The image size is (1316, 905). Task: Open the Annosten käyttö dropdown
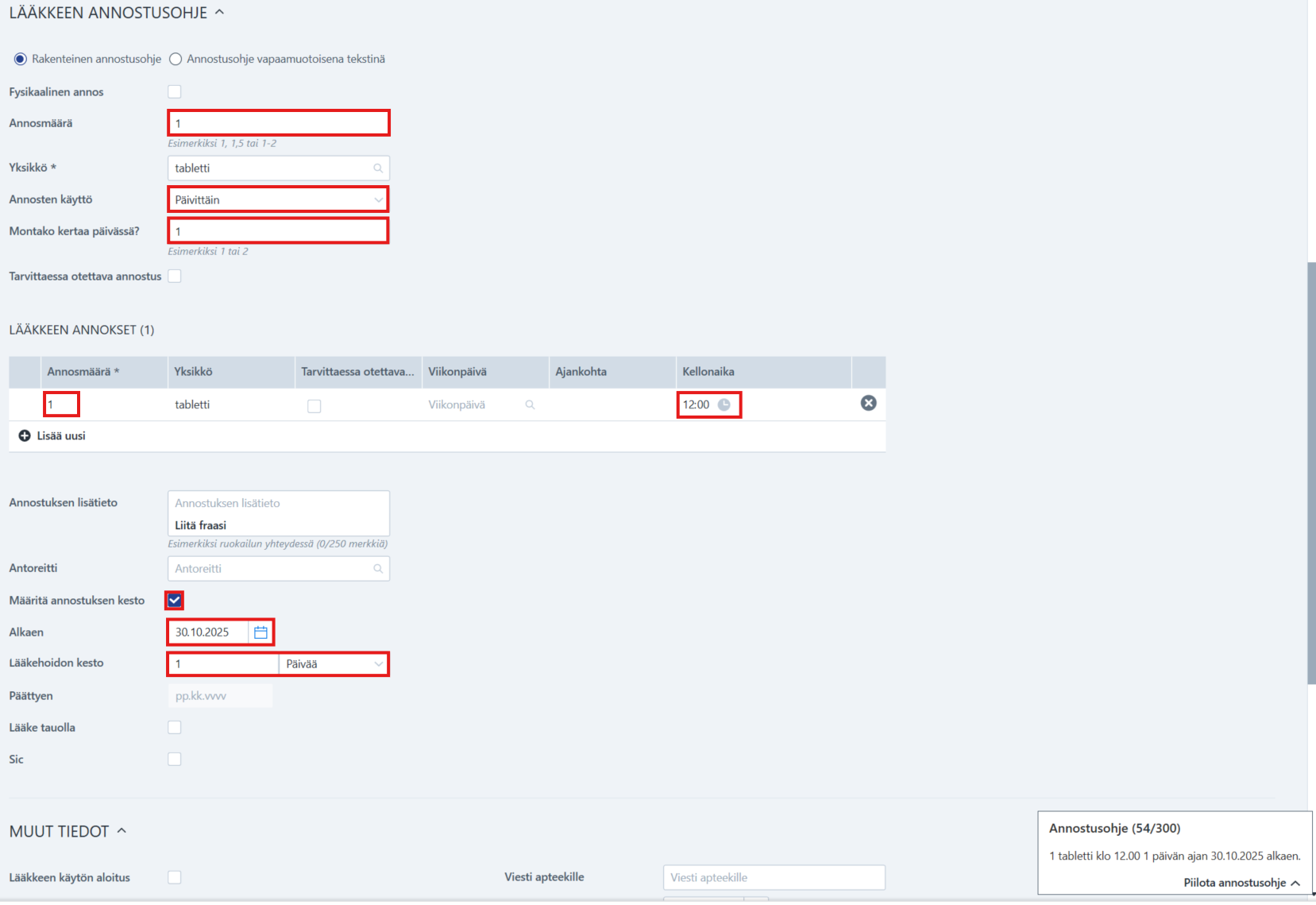click(x=278, y=199)
